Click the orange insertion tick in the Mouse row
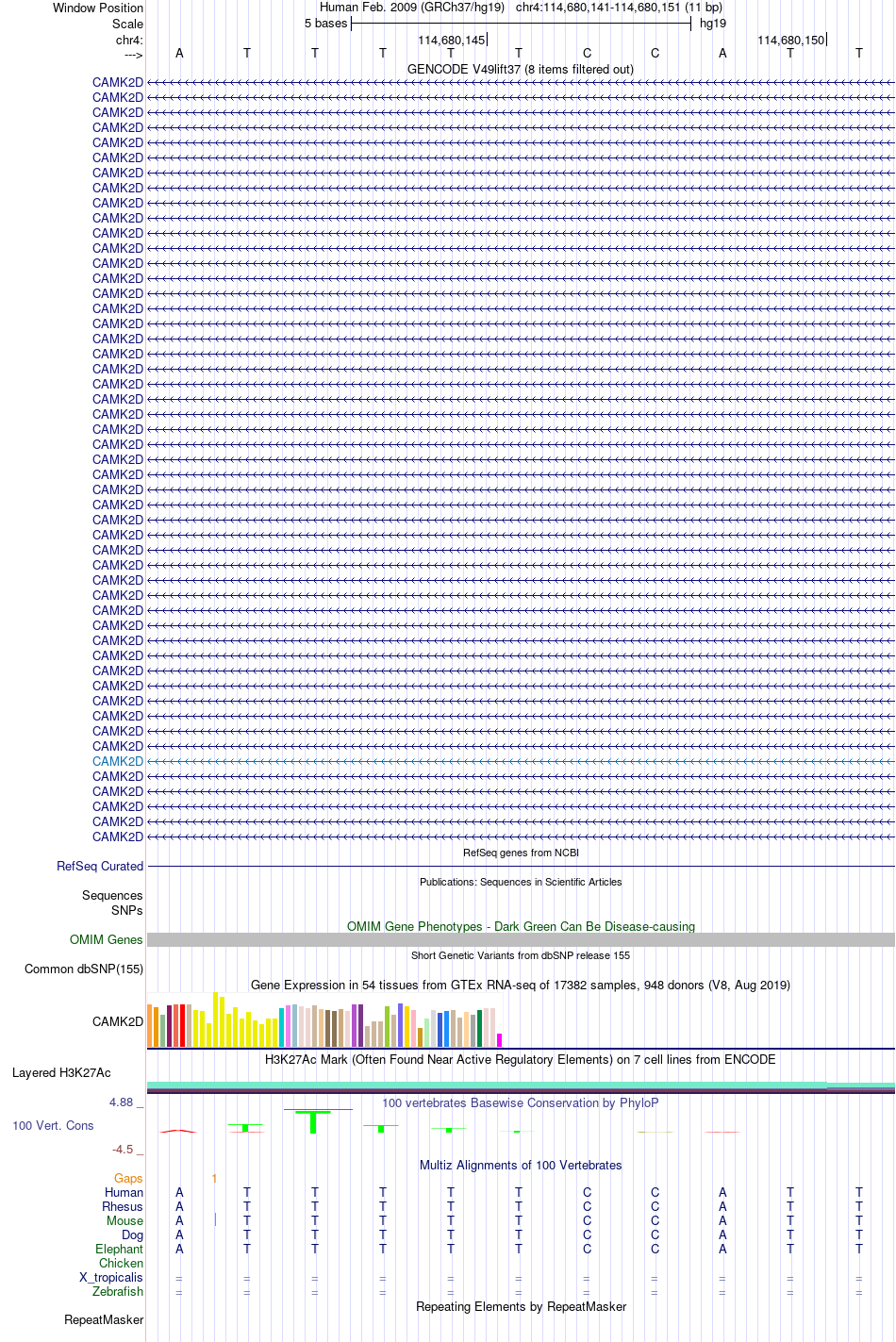The width and height of the screenshot is (896, 1342). (x=215, y=1219)
